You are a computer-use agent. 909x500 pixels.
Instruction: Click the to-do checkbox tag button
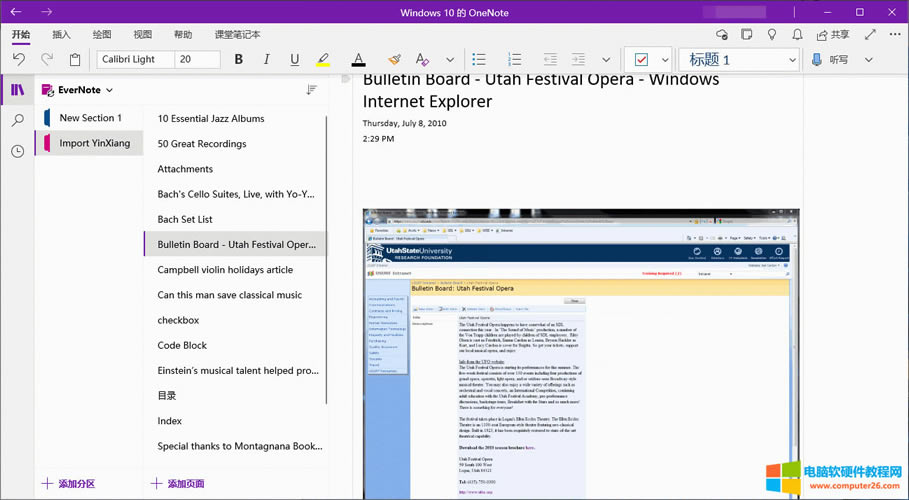pos(641,60)
